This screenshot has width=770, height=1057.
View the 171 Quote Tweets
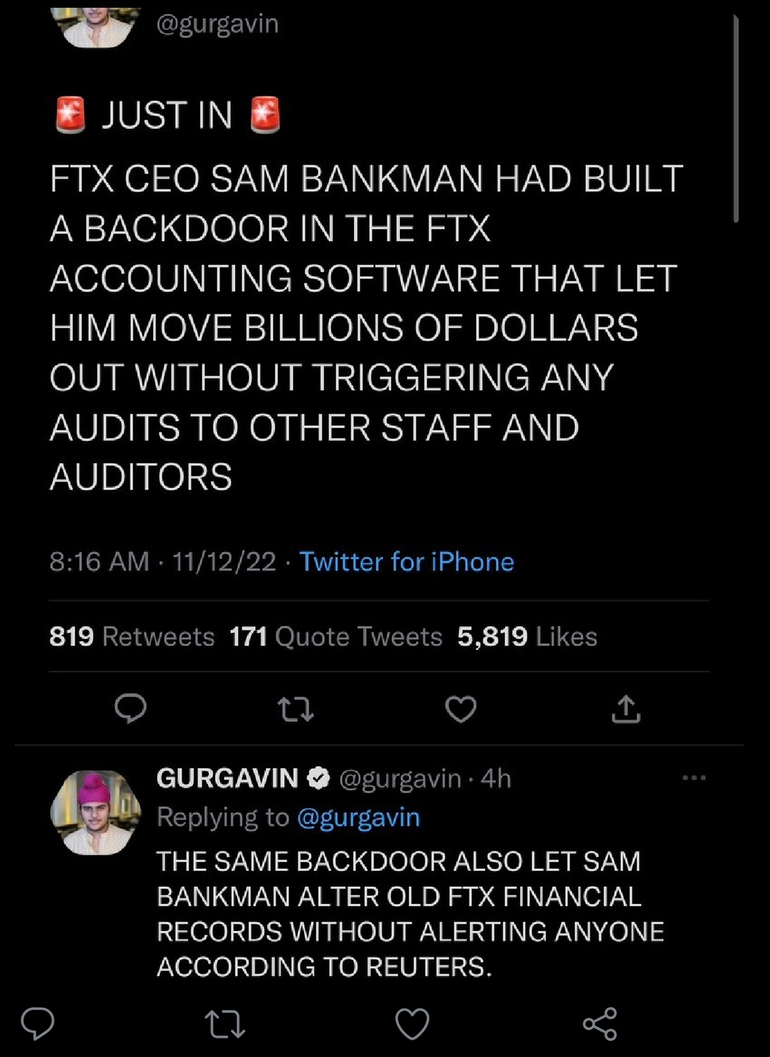[x=335, y=637]
